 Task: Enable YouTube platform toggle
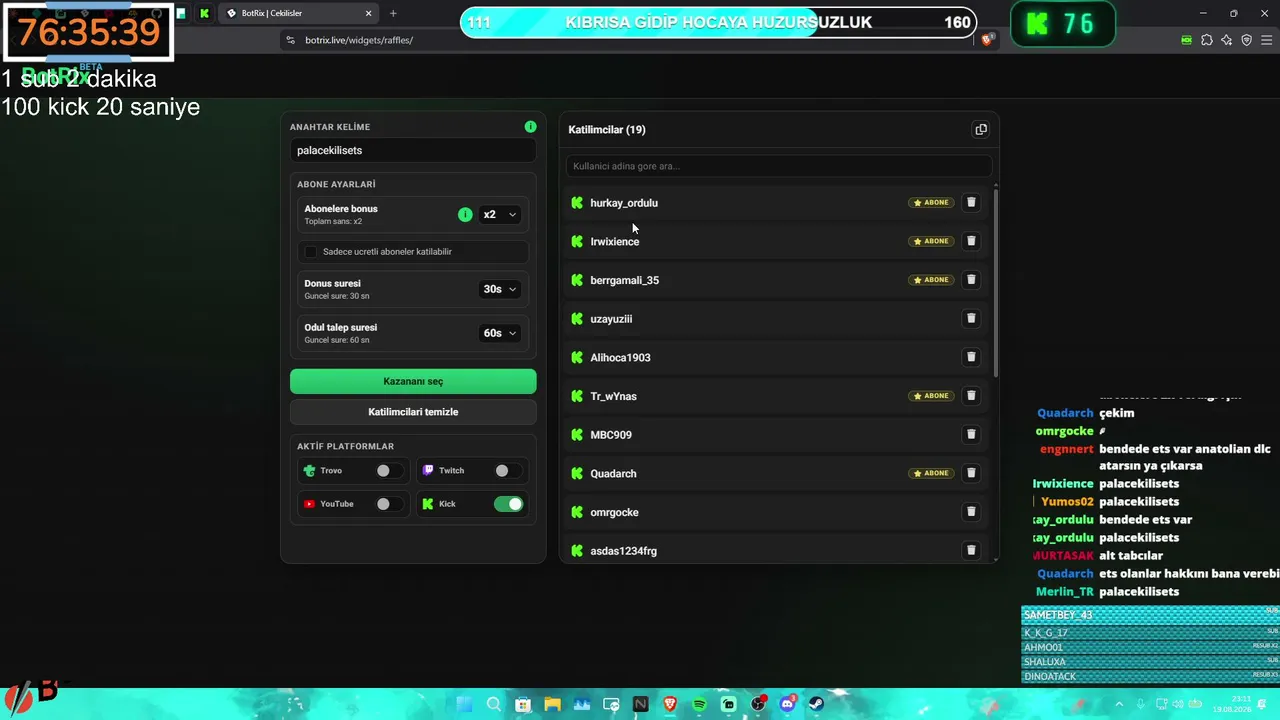[389, 504]
